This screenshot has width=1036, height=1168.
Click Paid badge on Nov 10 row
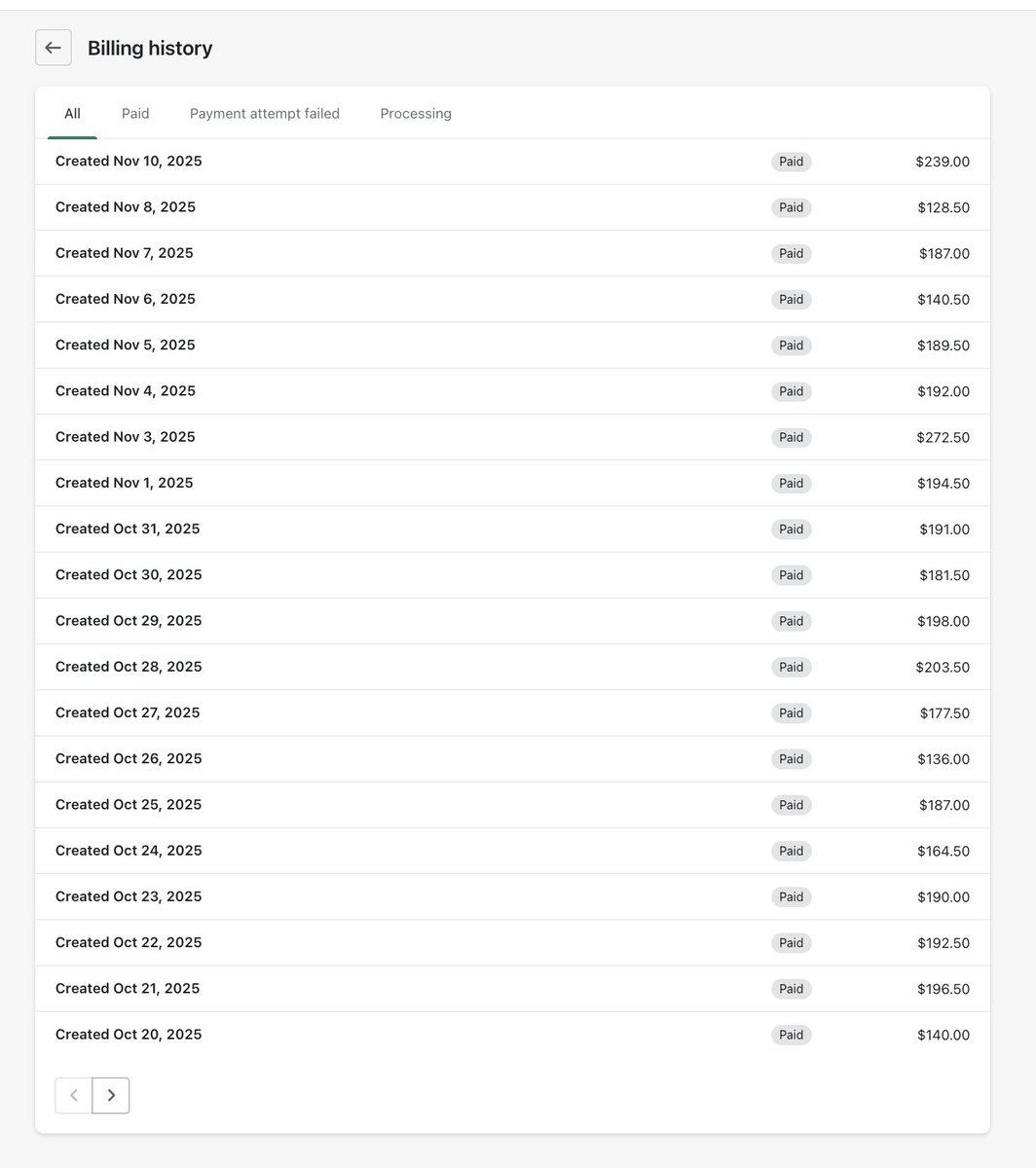[x=792, y=162]
